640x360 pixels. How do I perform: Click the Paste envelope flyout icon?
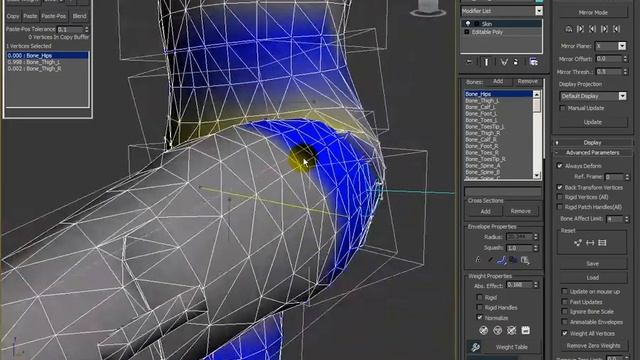(x=525, y=260)
